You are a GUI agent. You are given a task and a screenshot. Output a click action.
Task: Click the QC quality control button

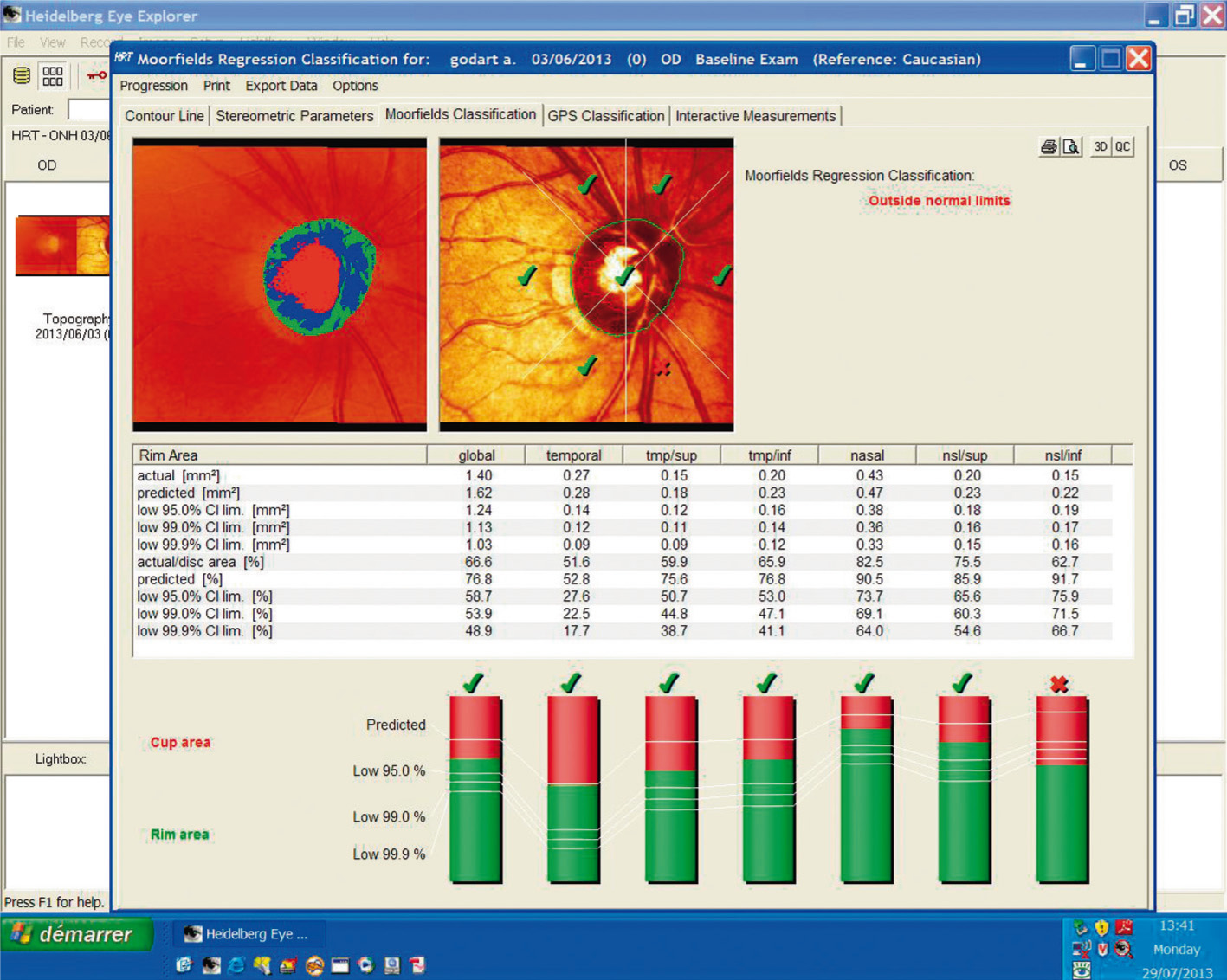1122,147
